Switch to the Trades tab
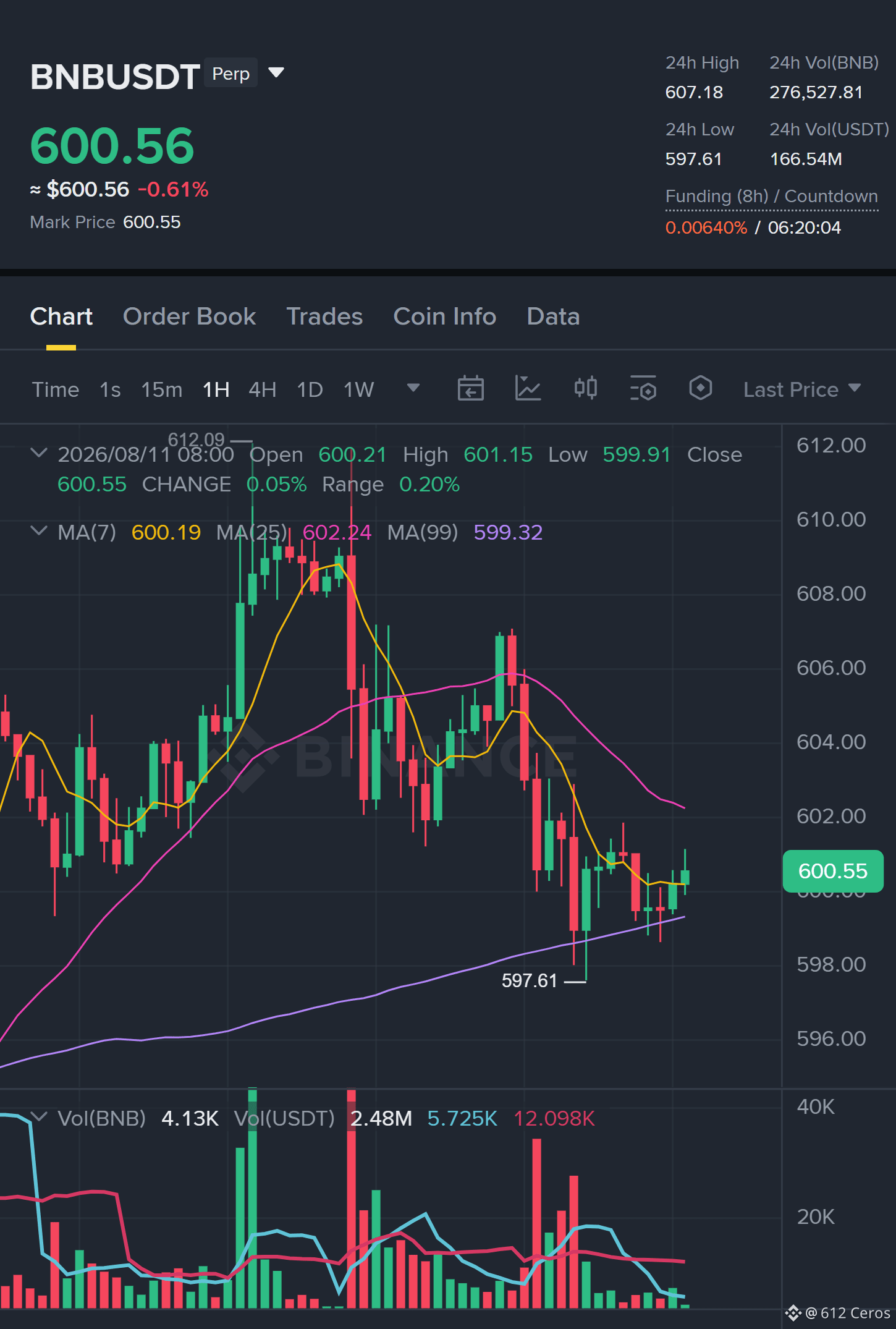This screenshot has height=1329, width=896. (x=324, y=316)
